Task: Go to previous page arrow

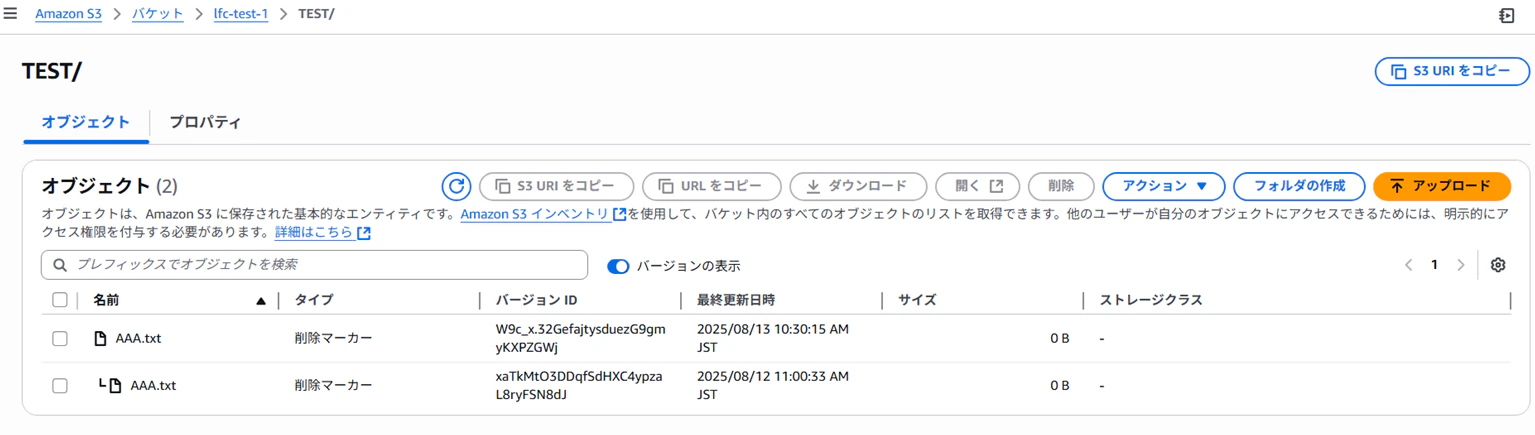Action: [x=1408, y=265]
